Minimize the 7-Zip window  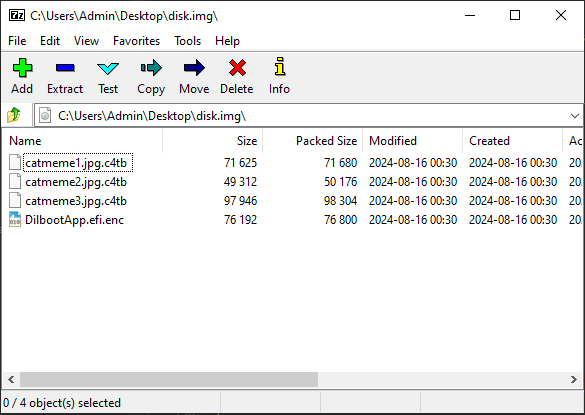470,15
